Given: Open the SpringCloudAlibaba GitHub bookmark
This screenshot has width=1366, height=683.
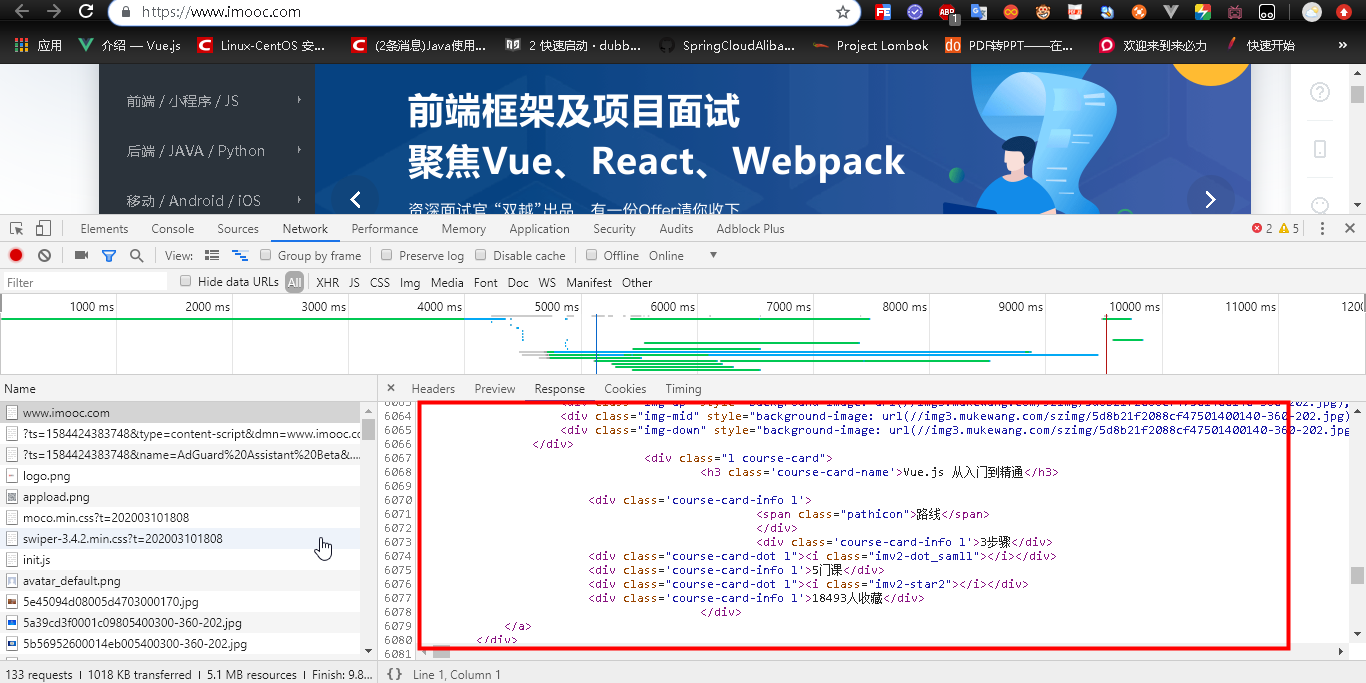Looking at the screenshot, I should 727,45.
